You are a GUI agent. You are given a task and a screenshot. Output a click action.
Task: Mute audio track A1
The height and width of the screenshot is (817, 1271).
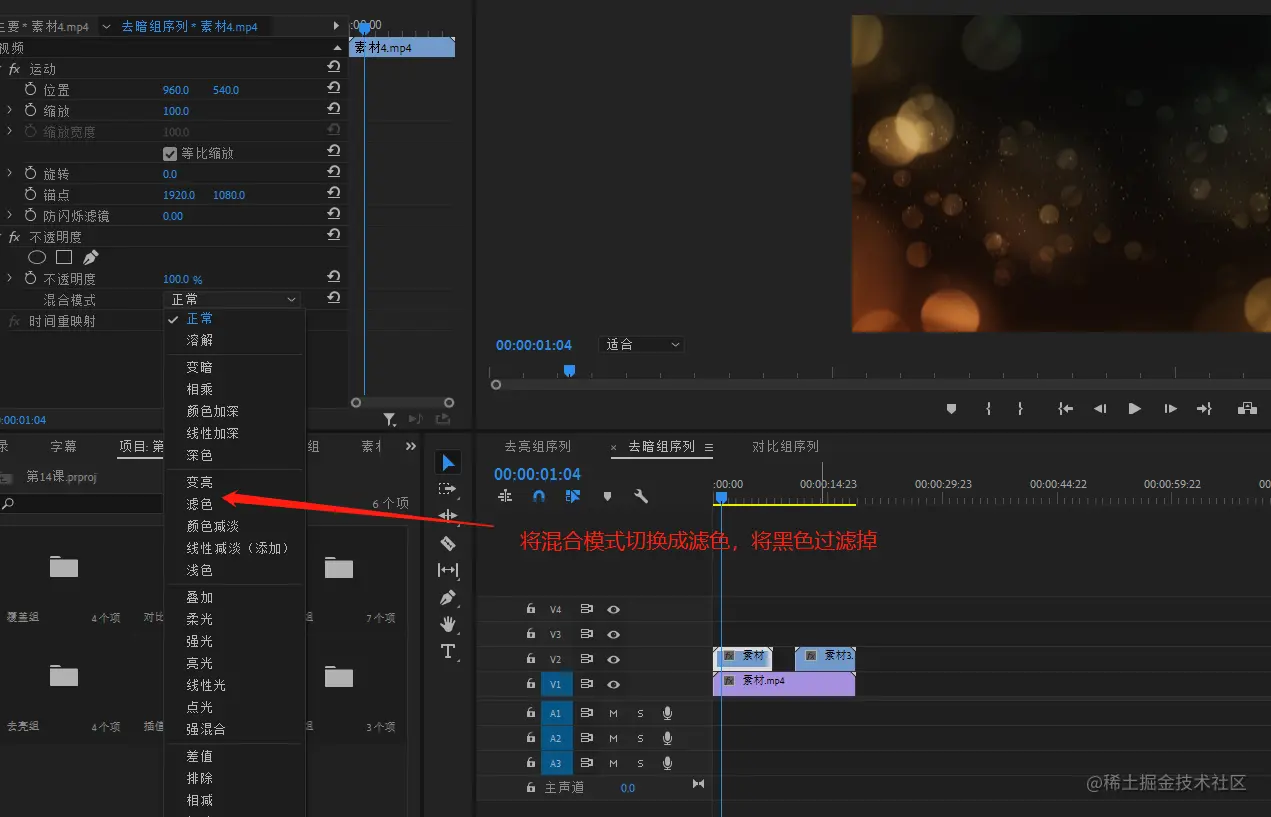(x=614, y=713)
